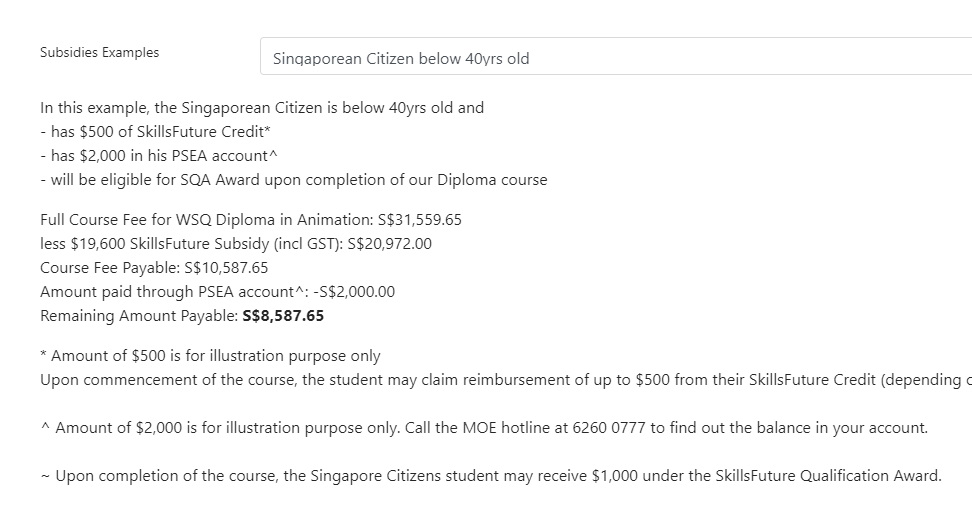Click the SkillsFuture Credit reimbursement sentence

506,380
